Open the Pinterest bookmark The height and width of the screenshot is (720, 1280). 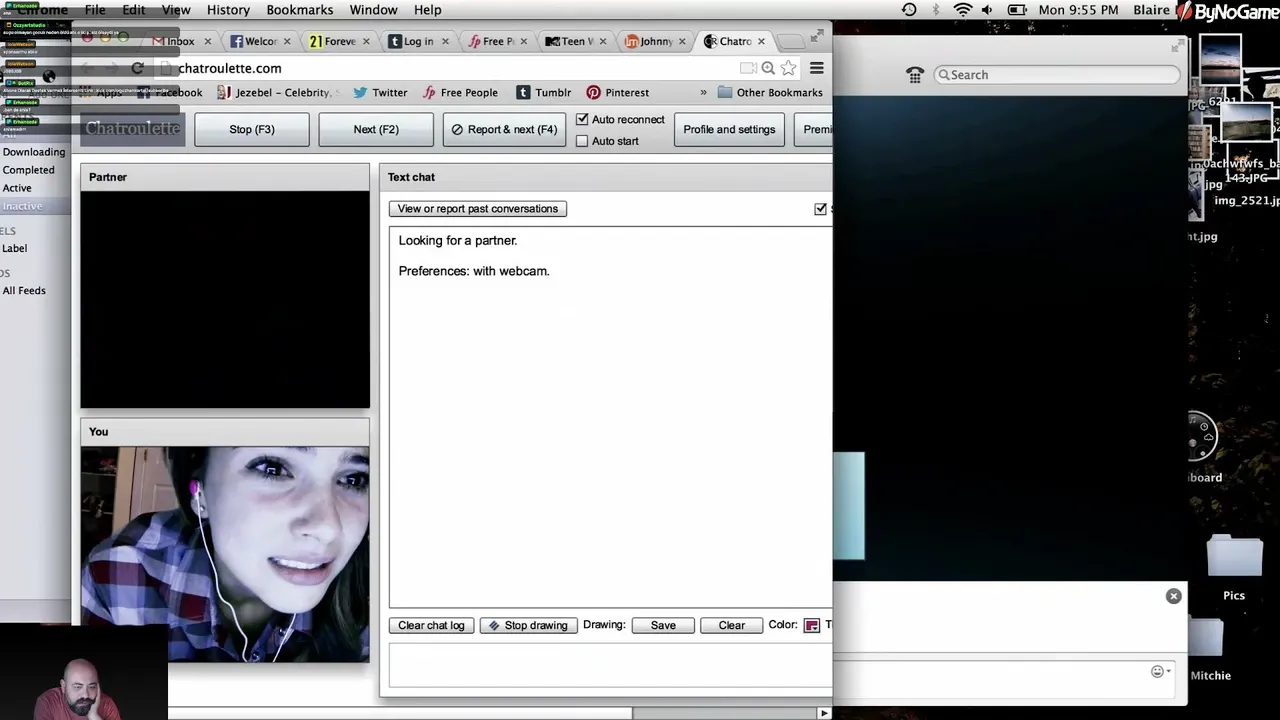pos(618,92)
